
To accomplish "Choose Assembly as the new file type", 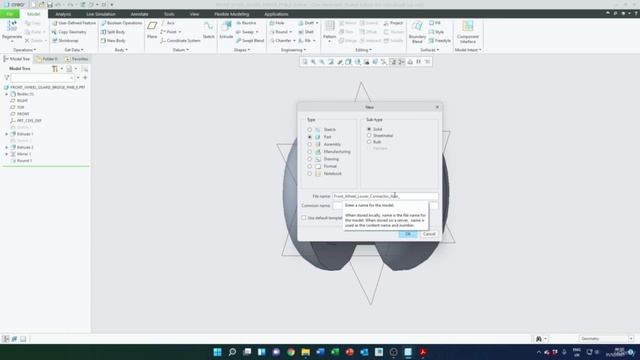I will click(x=309, y=144).
